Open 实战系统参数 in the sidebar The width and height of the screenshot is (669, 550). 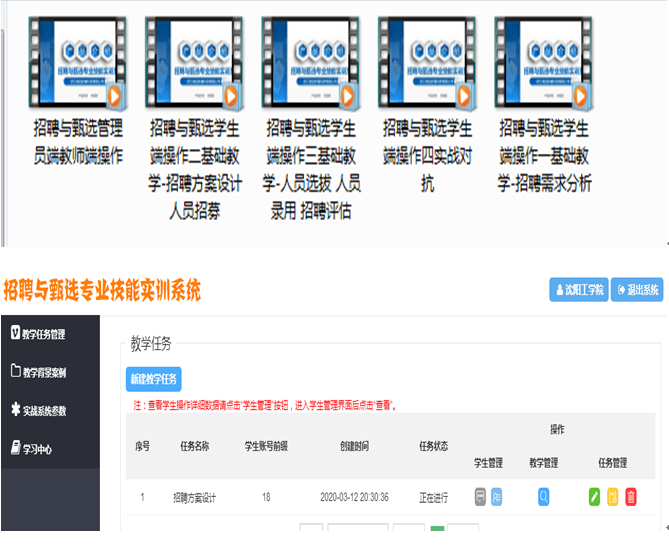44,410
